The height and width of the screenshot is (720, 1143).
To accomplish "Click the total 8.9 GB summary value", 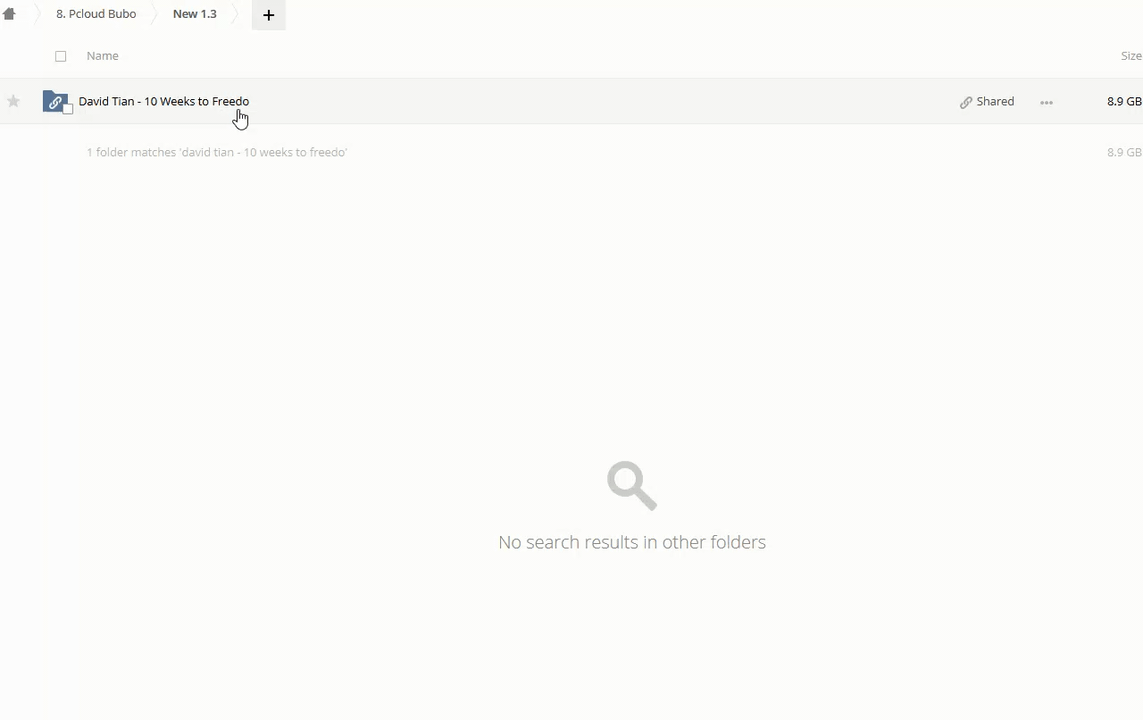I will [x=1124, y=152].
